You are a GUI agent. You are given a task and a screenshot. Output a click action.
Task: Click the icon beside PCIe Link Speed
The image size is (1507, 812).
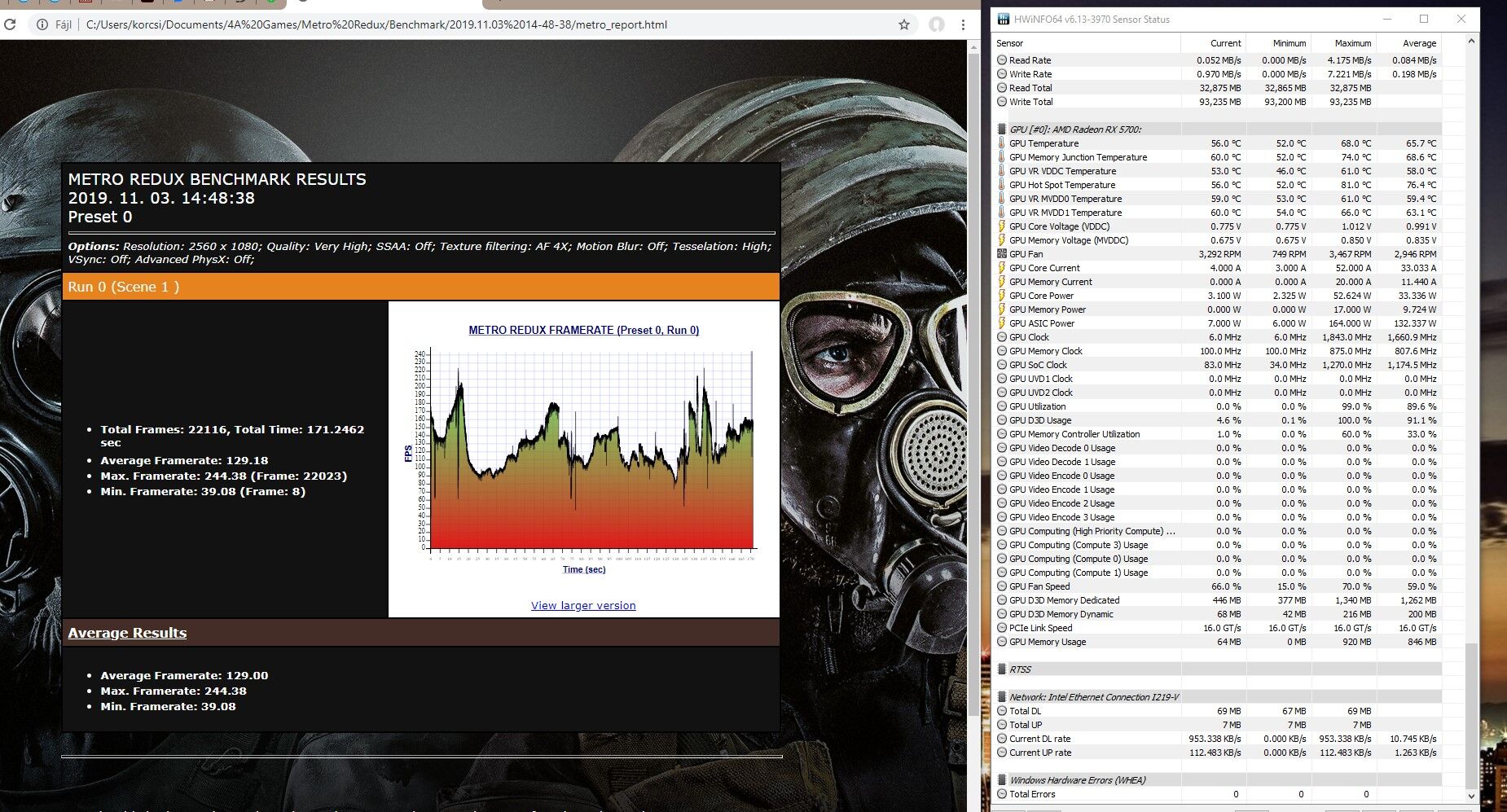(1002, 628)
